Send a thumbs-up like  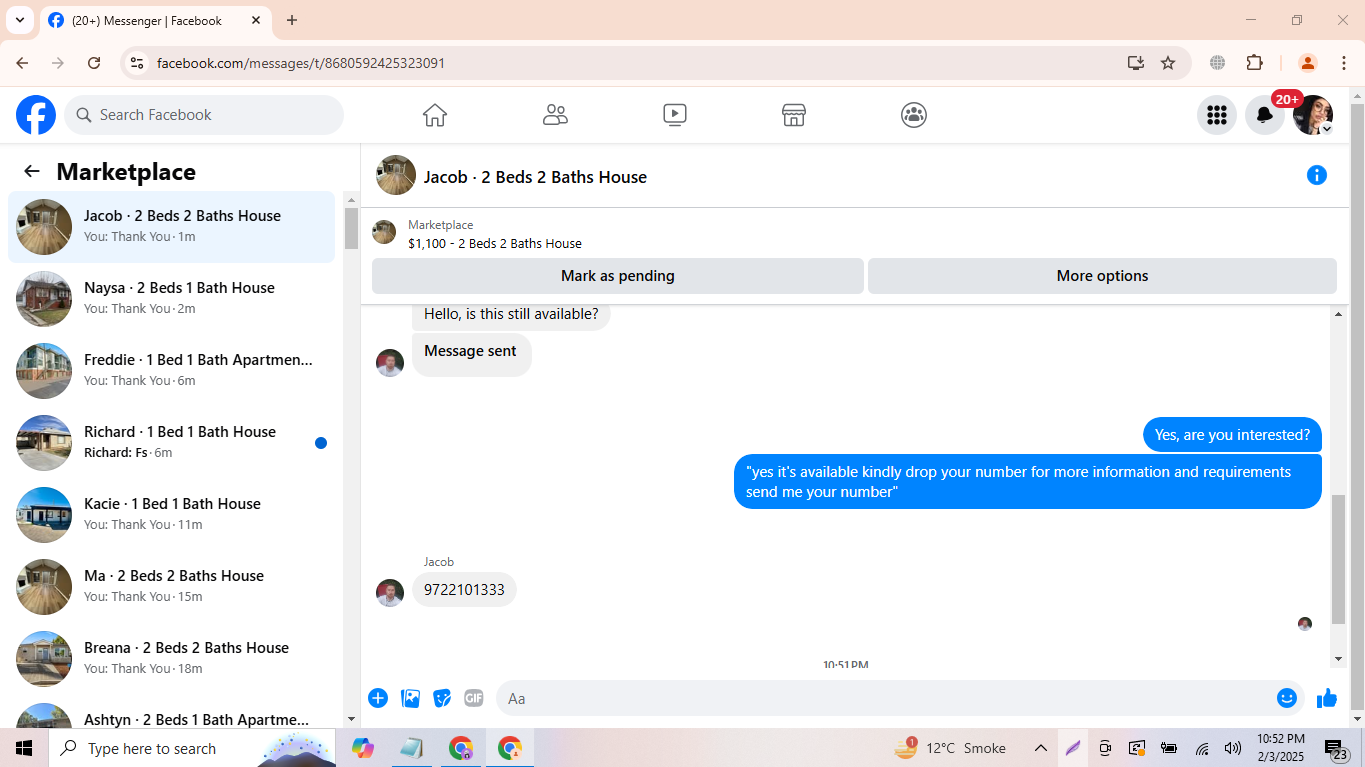(1327, 698)
